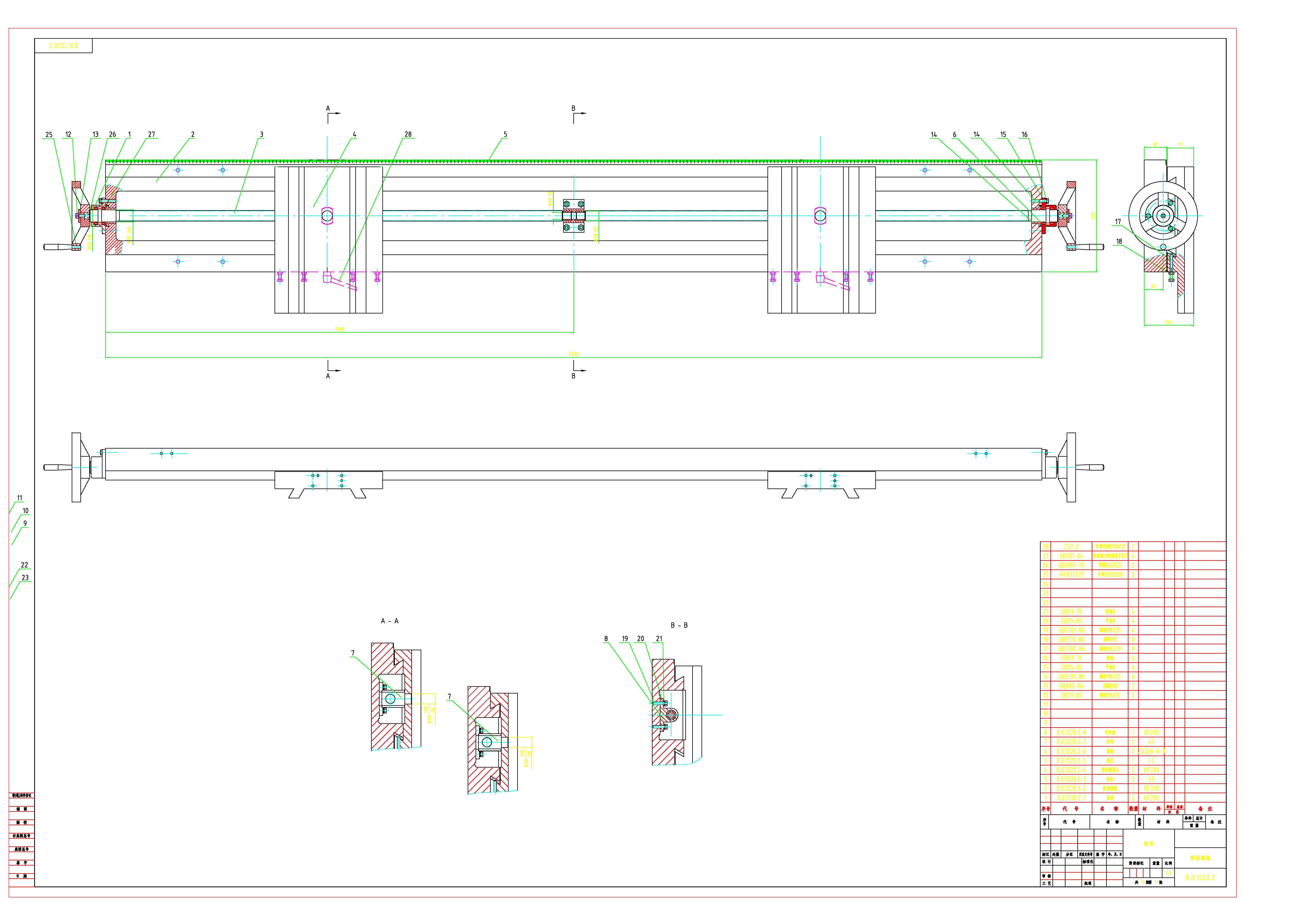1308x924 pixels.
Task: Select the 1360 half-length dimension
Action: (x=339, y=329)
